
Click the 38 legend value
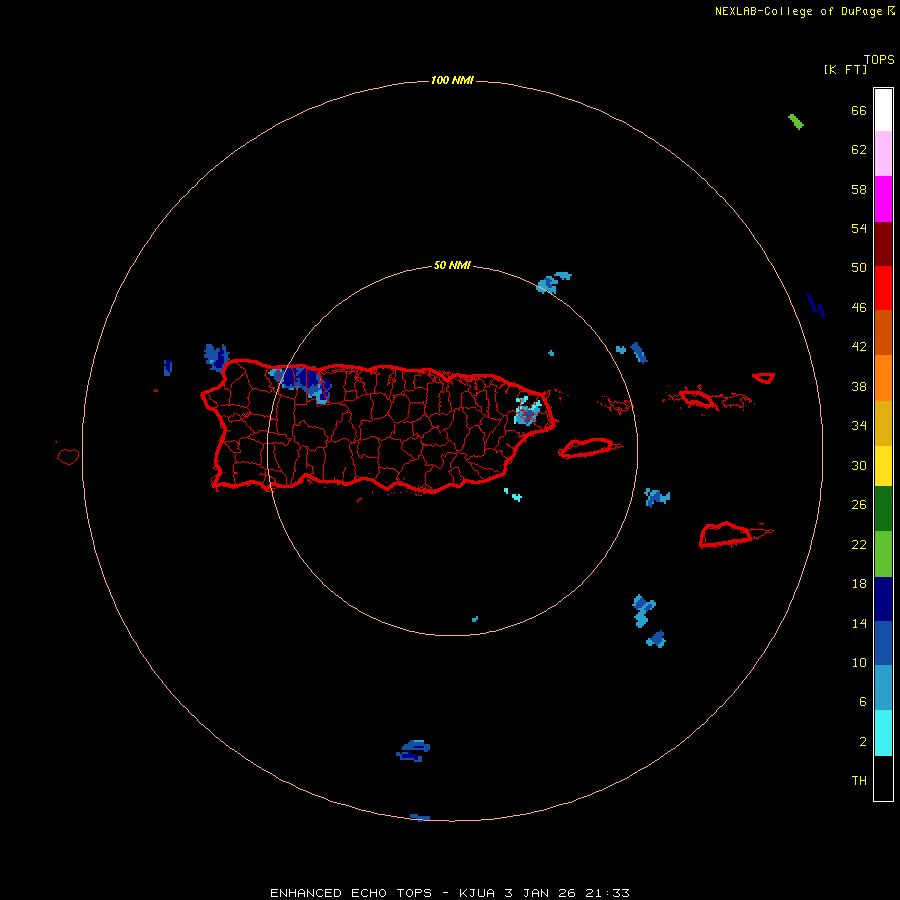tap(859, 387)
